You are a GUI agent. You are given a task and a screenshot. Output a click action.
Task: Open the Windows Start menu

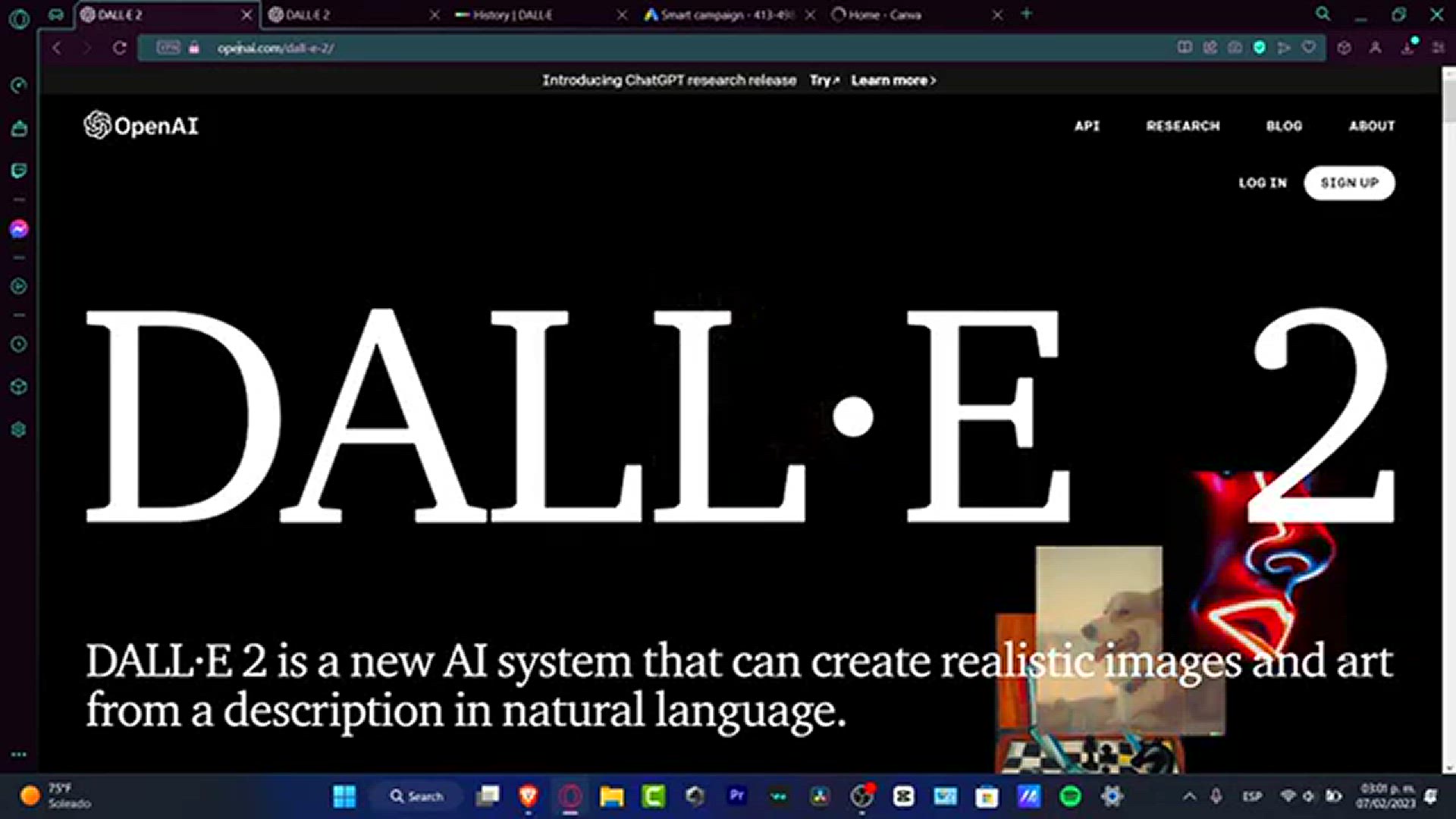point(344,795)
